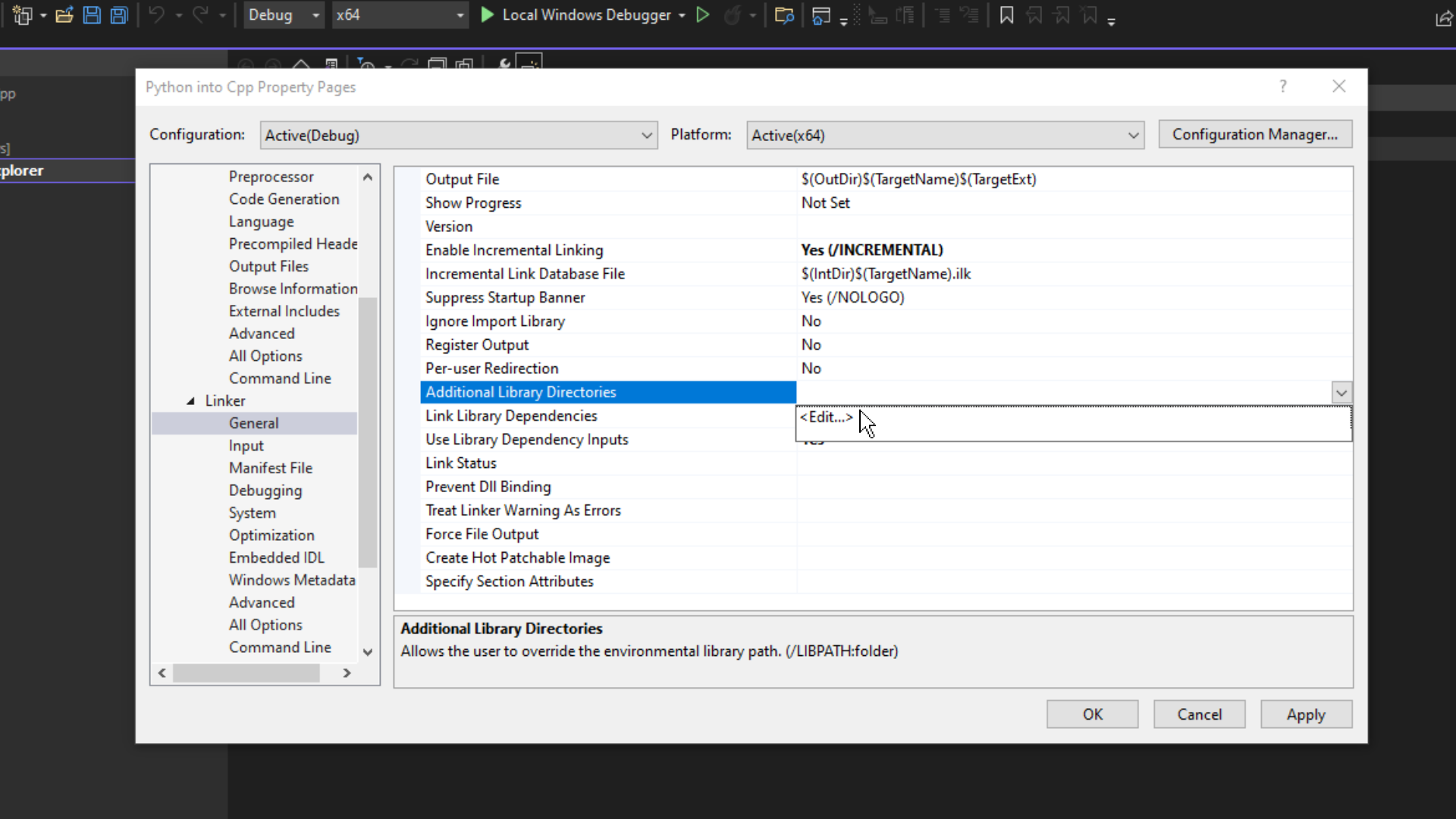Scroll down the left properties panel
This screenshot has width=1456, height=819.
coord(367,653)
